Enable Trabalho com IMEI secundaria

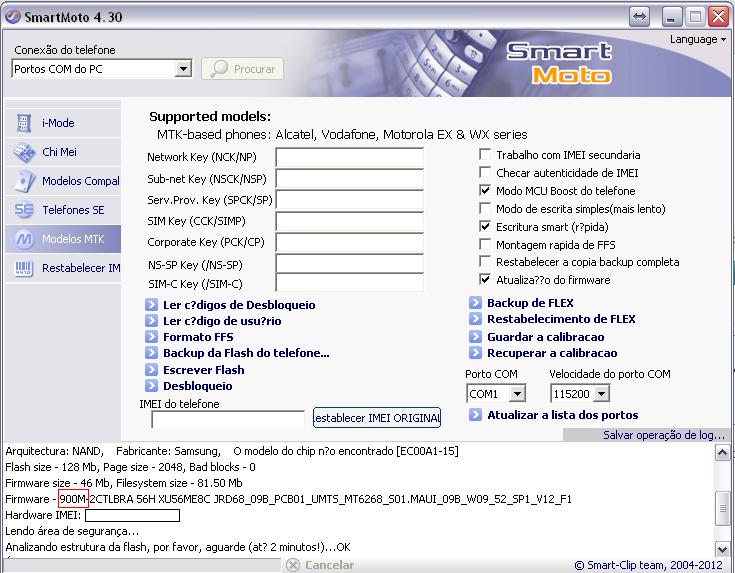click(x=485, y=154)
